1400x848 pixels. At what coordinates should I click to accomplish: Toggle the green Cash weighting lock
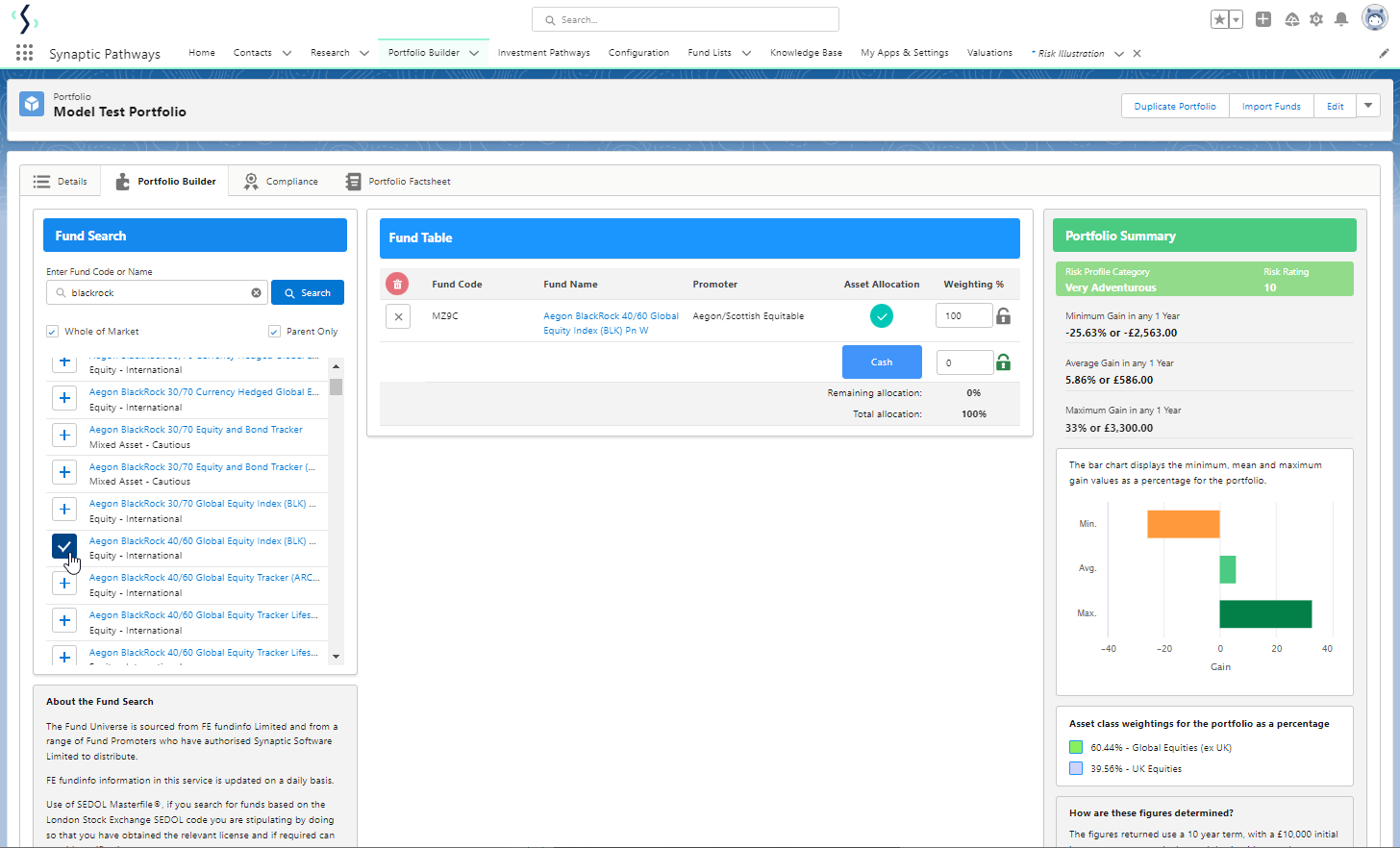click(x=1003, y=362)
